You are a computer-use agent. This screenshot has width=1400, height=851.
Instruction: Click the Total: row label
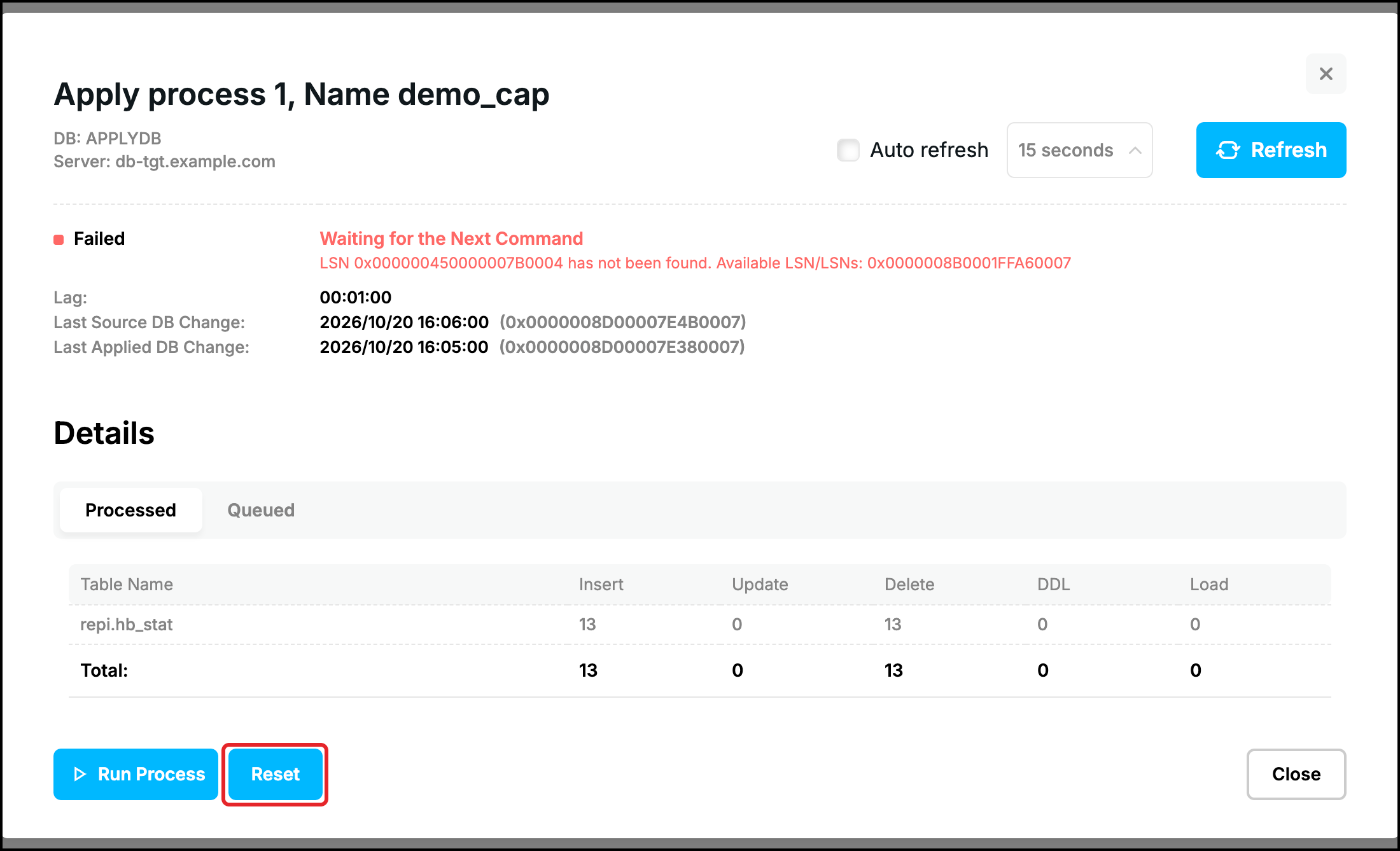(105, 670)
